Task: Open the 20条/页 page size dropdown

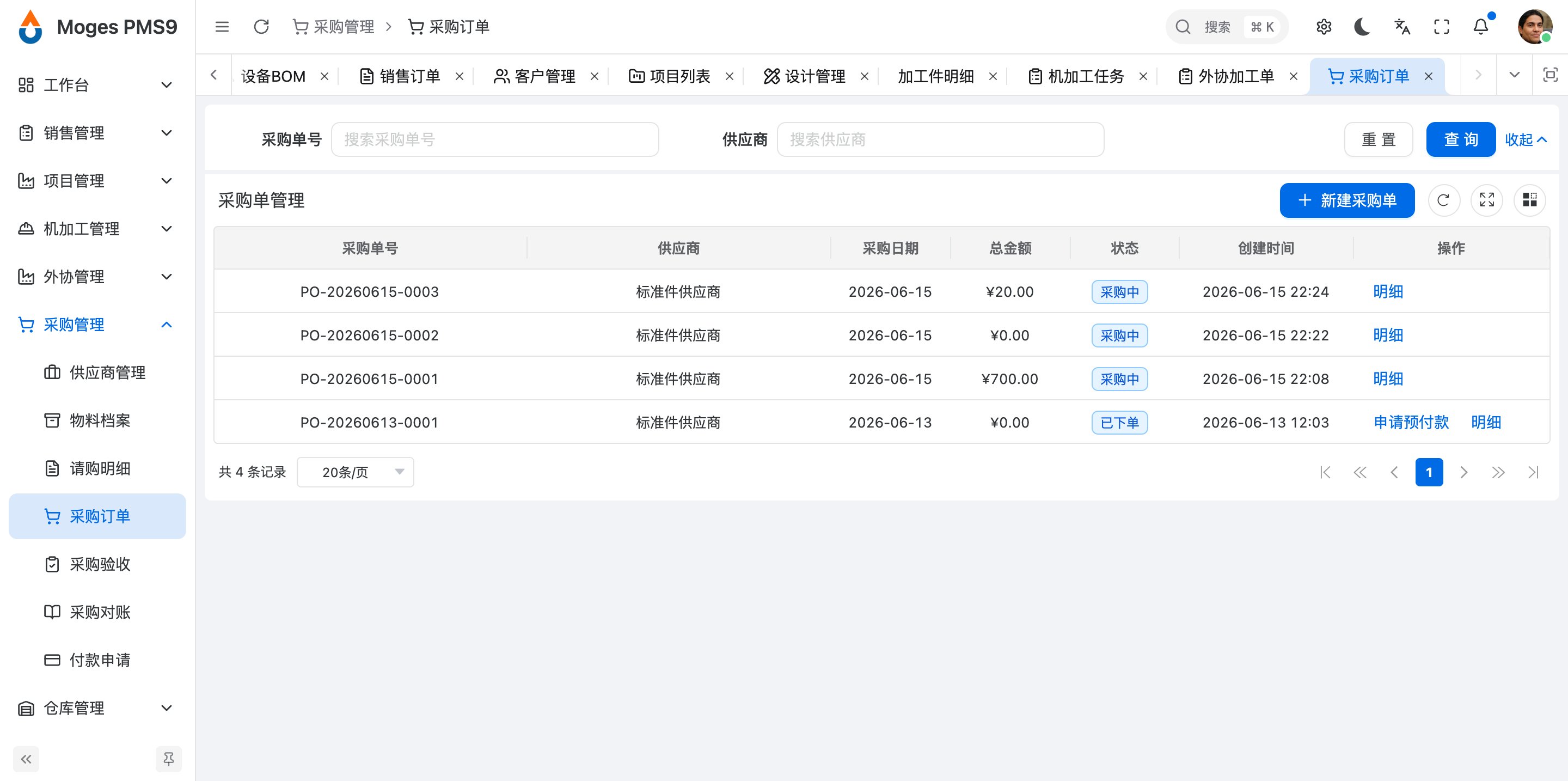Action: [x=356, y=472]
